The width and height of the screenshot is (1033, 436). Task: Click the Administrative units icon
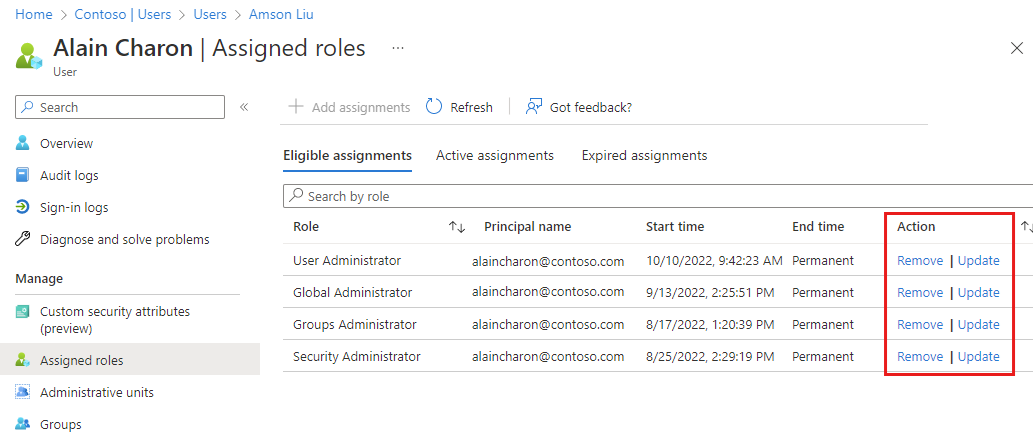(23, 392)
